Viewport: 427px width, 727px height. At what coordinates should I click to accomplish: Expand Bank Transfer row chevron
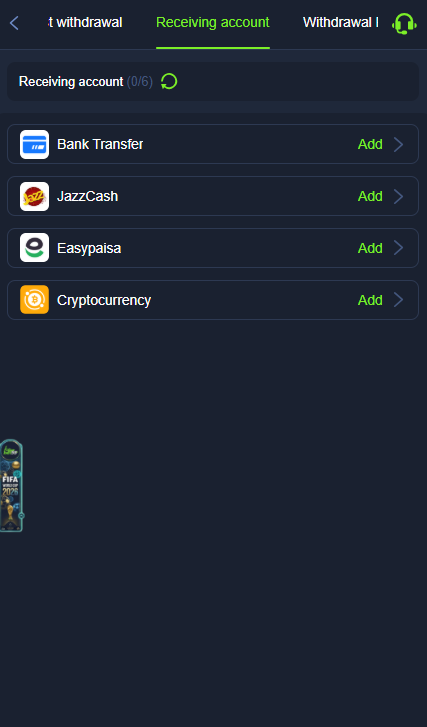click(398, 144)
